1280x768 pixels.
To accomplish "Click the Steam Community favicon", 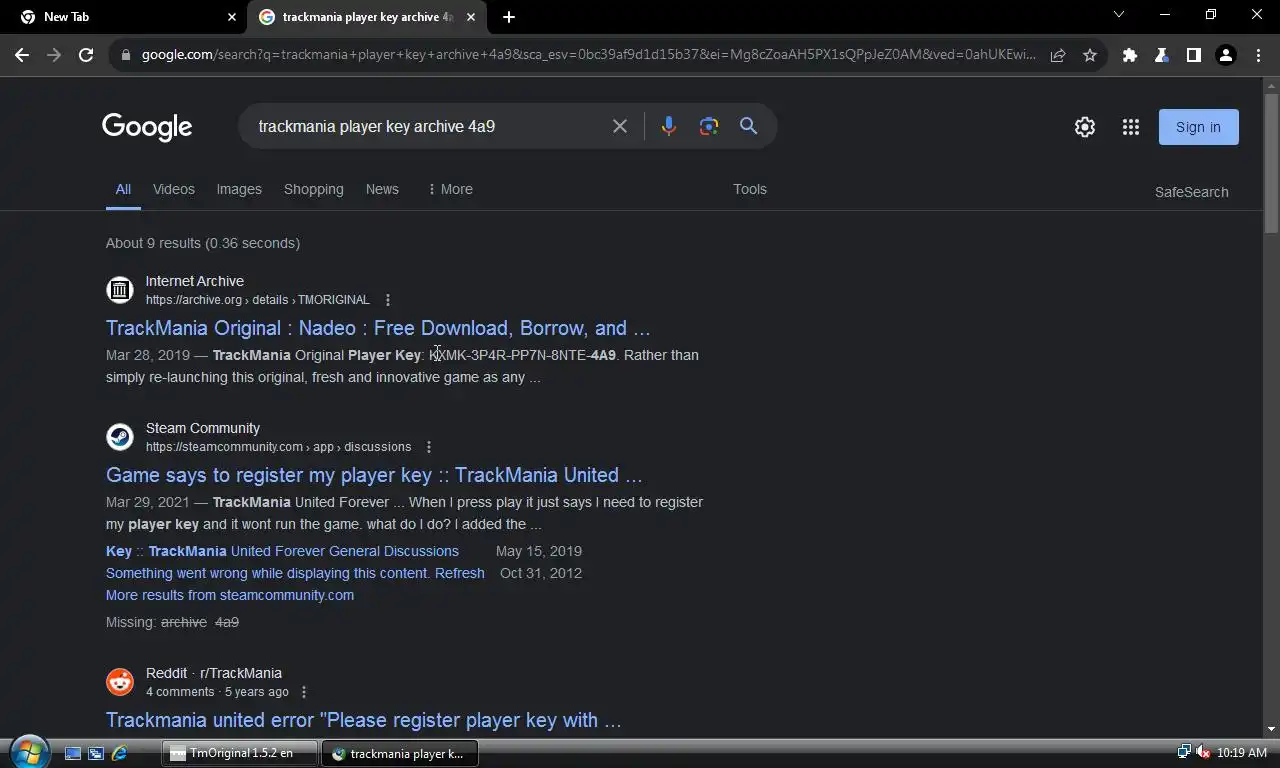I will pyautogui.click(x=120, y=437).
